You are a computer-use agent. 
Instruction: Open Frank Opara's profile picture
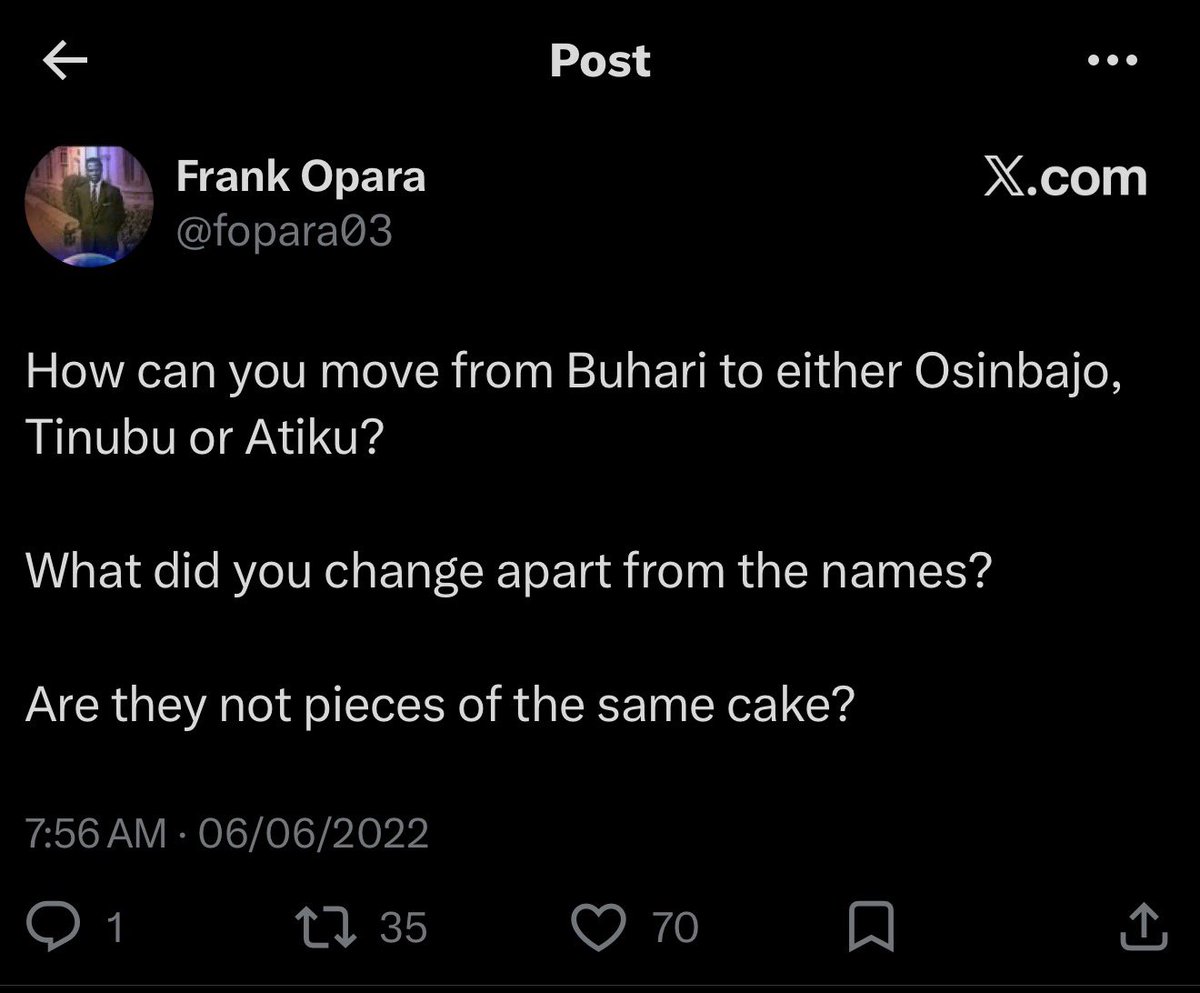click(x=88, y=205)
